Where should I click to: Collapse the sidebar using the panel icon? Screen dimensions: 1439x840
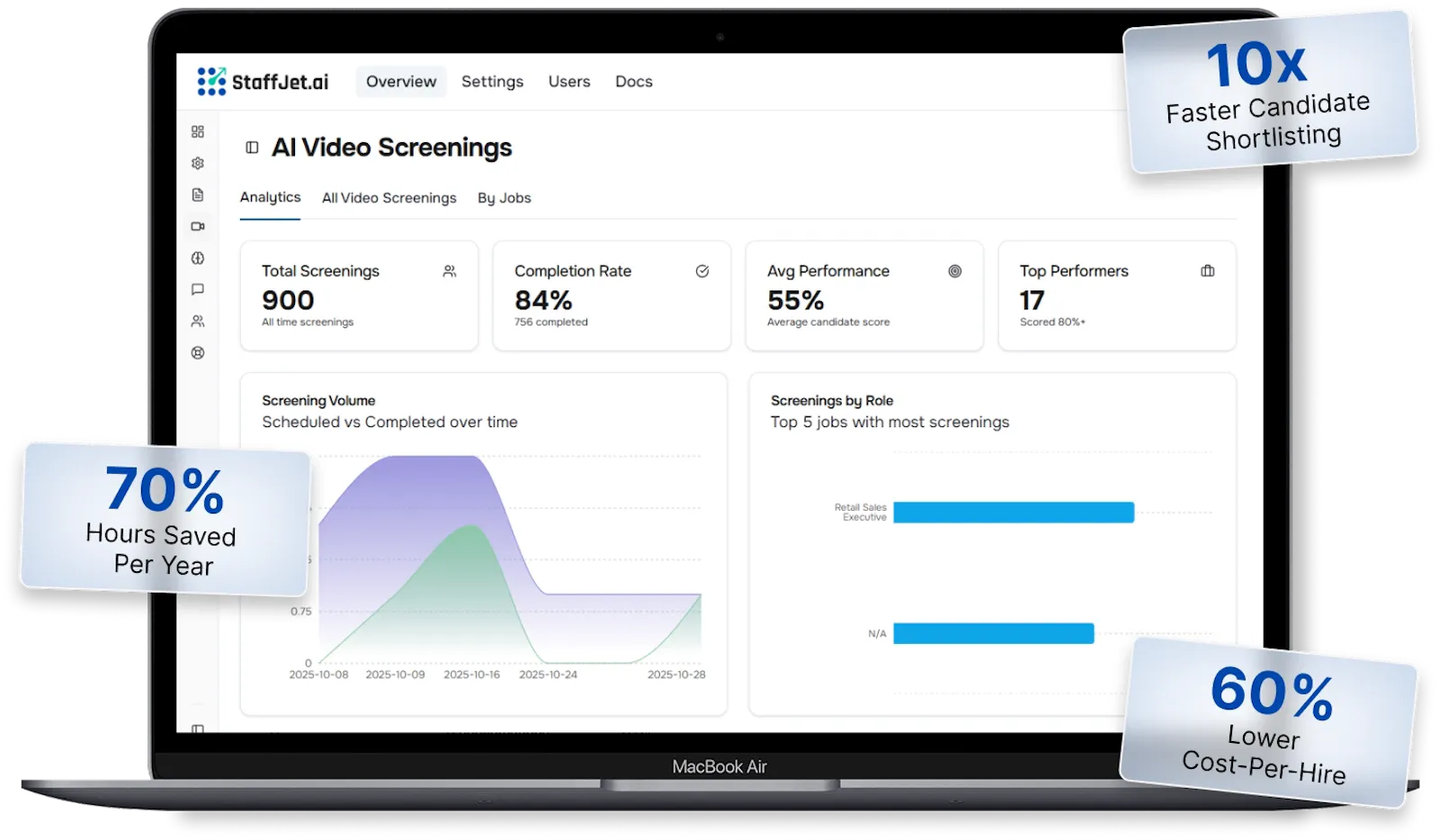252,147
